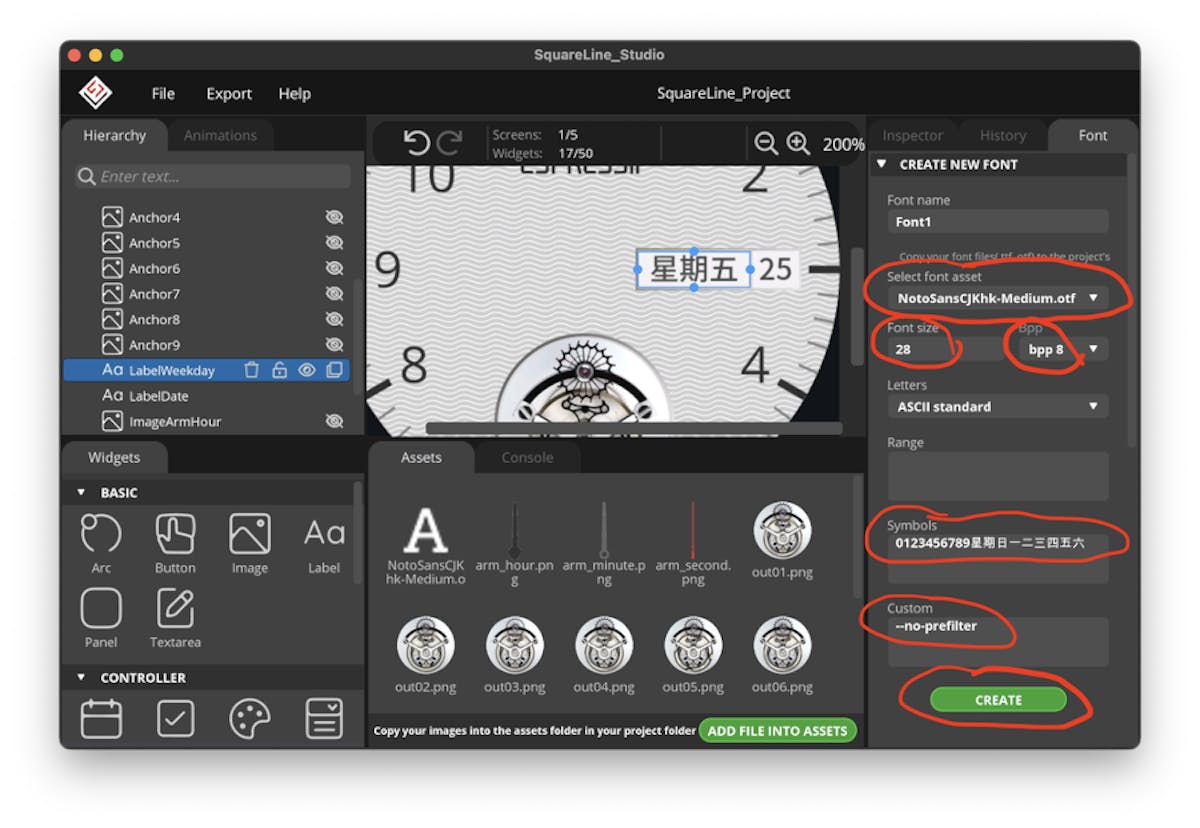The height and width of the screenshot is (828, 1200).
Task: Click the search magnifier icon in Hierarchy
Action: click(x=86, y=177)
